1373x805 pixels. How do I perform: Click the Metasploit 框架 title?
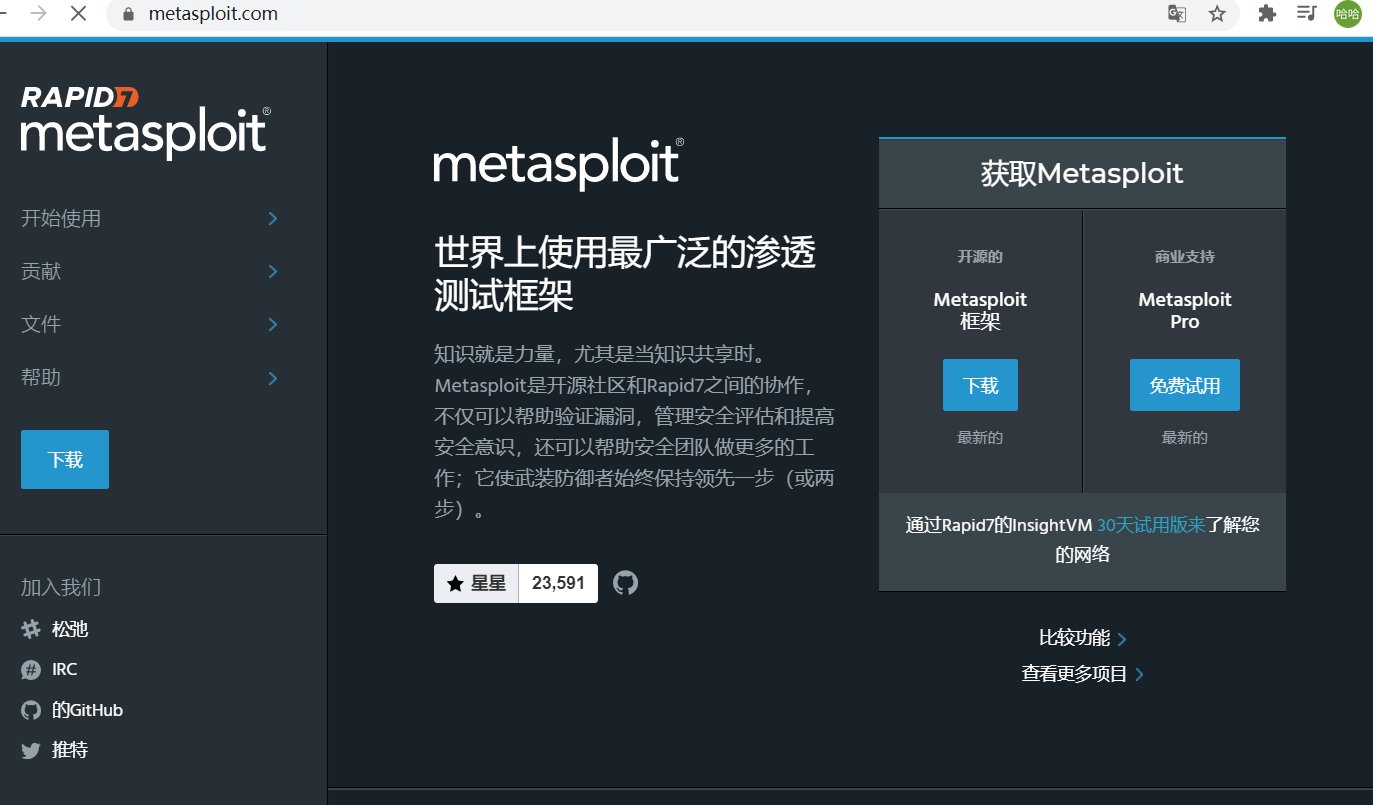[980, 310]
